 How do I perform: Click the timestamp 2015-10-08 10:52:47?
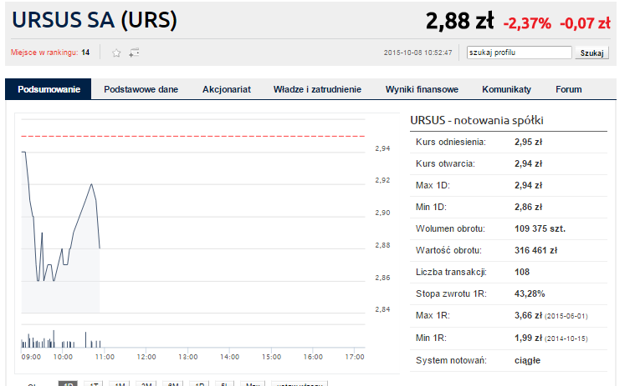pos(418,53)
